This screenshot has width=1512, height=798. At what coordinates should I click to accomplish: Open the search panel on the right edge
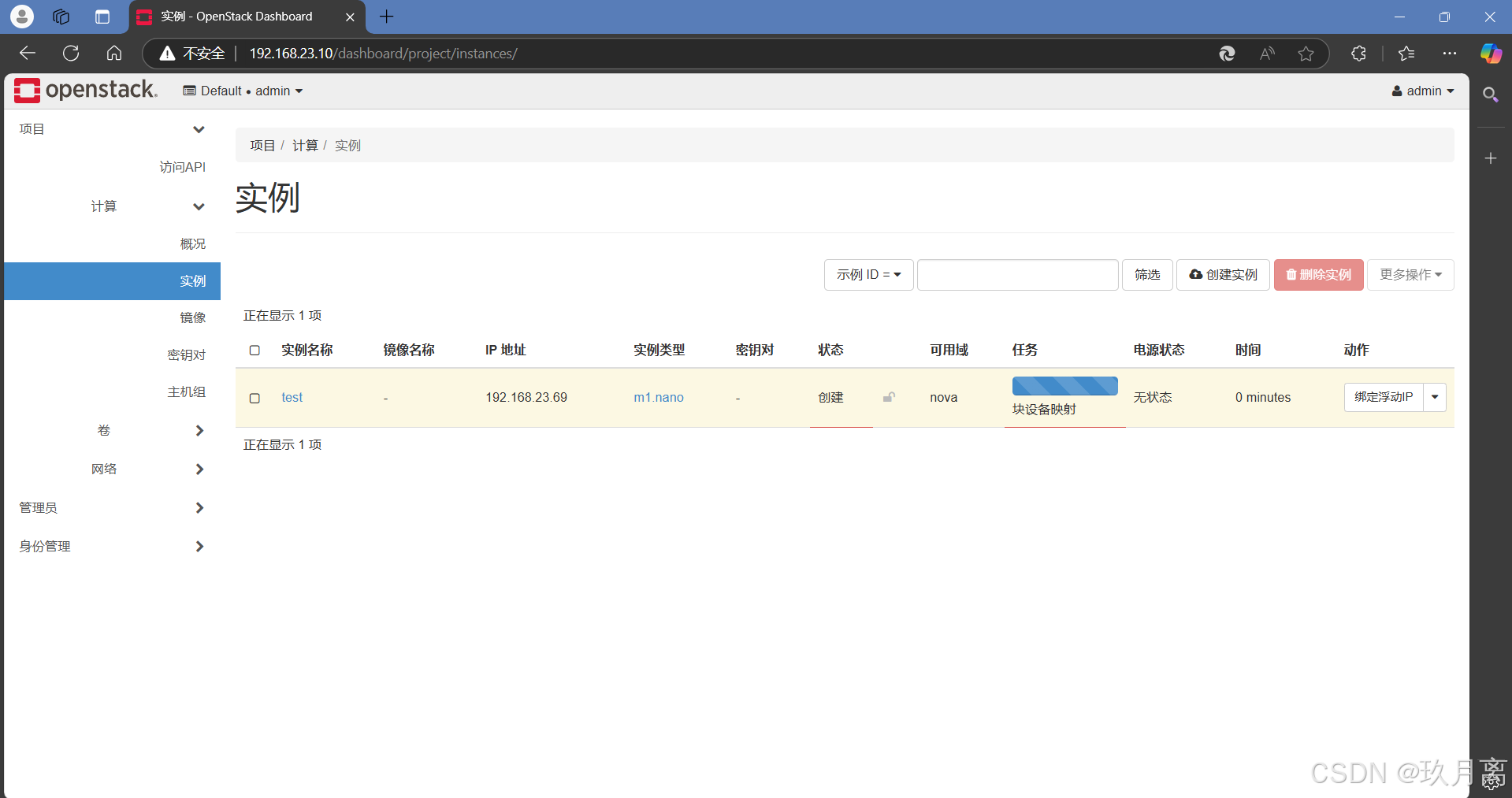tap(1491, 95)
